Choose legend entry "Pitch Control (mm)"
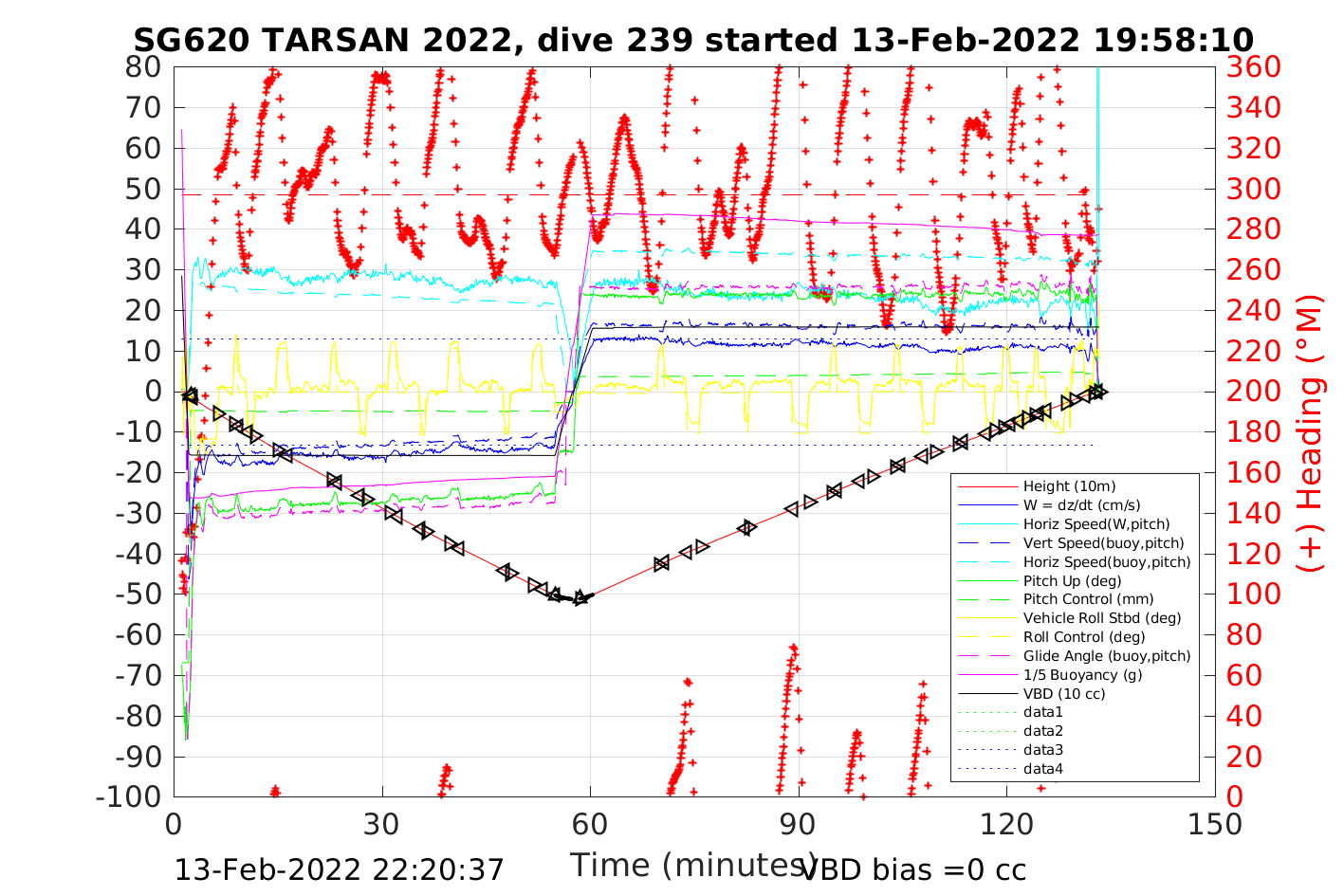1344x896 pixels. tap(1088, 599)
